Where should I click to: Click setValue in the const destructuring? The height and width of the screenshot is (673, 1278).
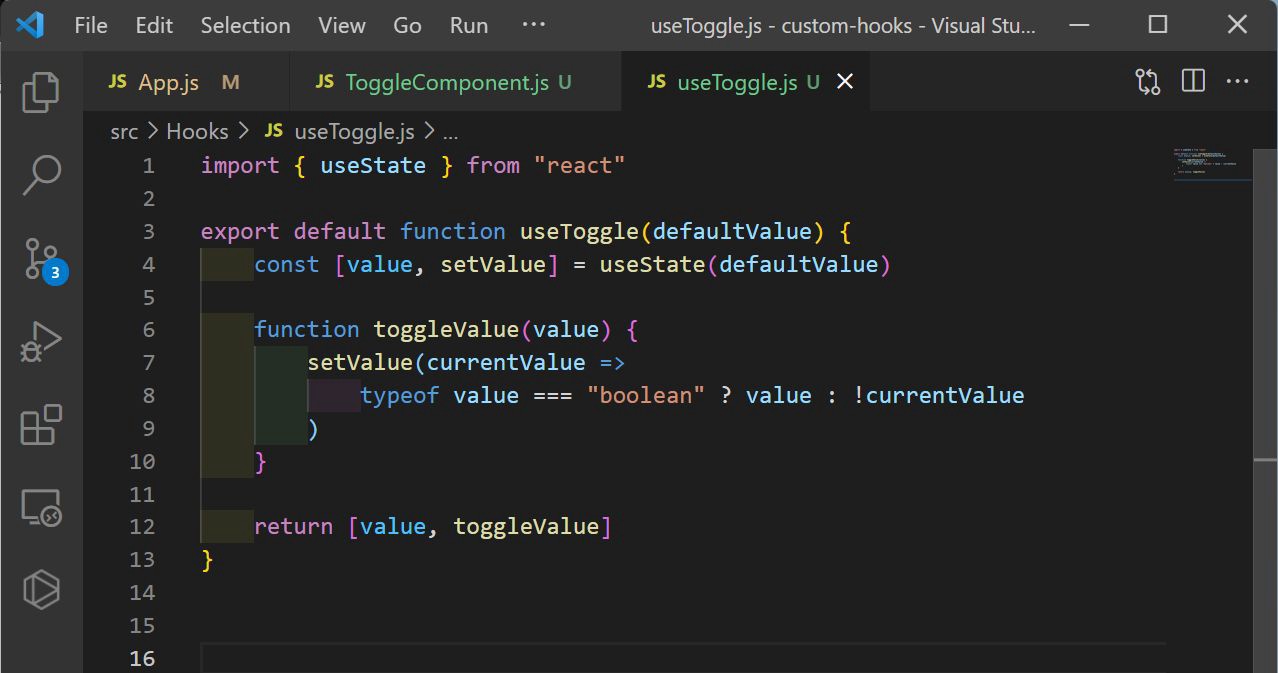click(493, 265)
